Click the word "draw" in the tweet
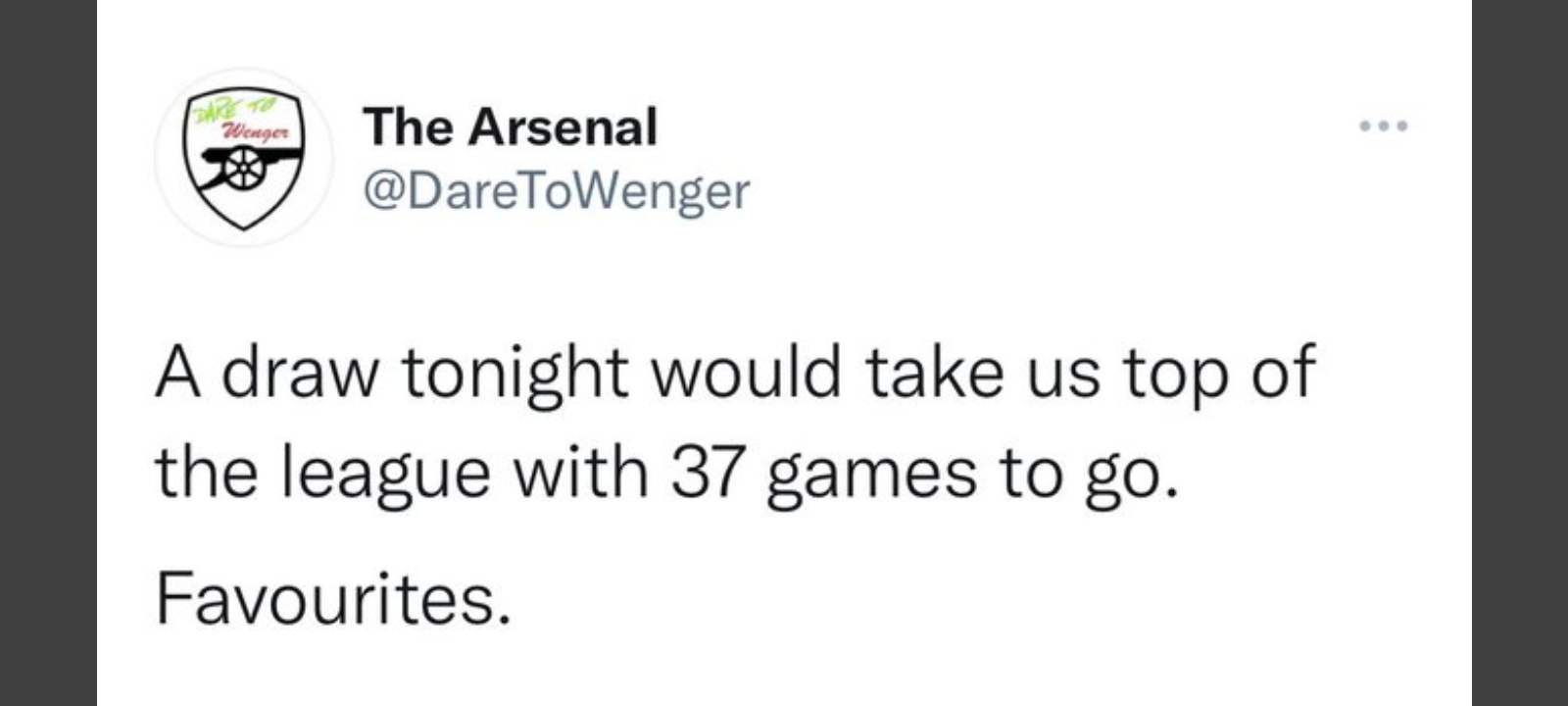The image size is (1568, 706). click(x=300, y=374)
